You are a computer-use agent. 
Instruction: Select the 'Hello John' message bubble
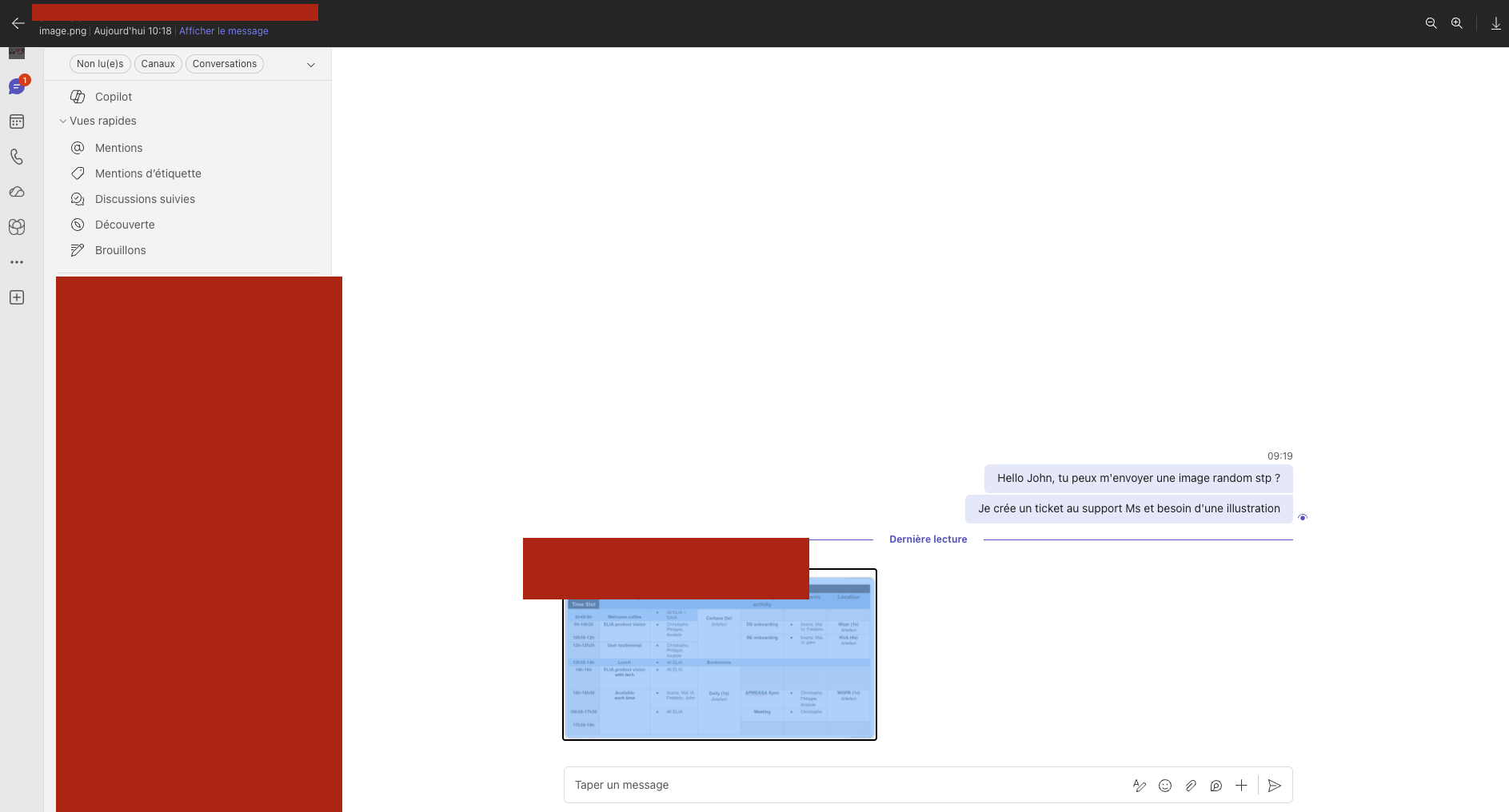pyautogui.click(x=1139, y=478)
